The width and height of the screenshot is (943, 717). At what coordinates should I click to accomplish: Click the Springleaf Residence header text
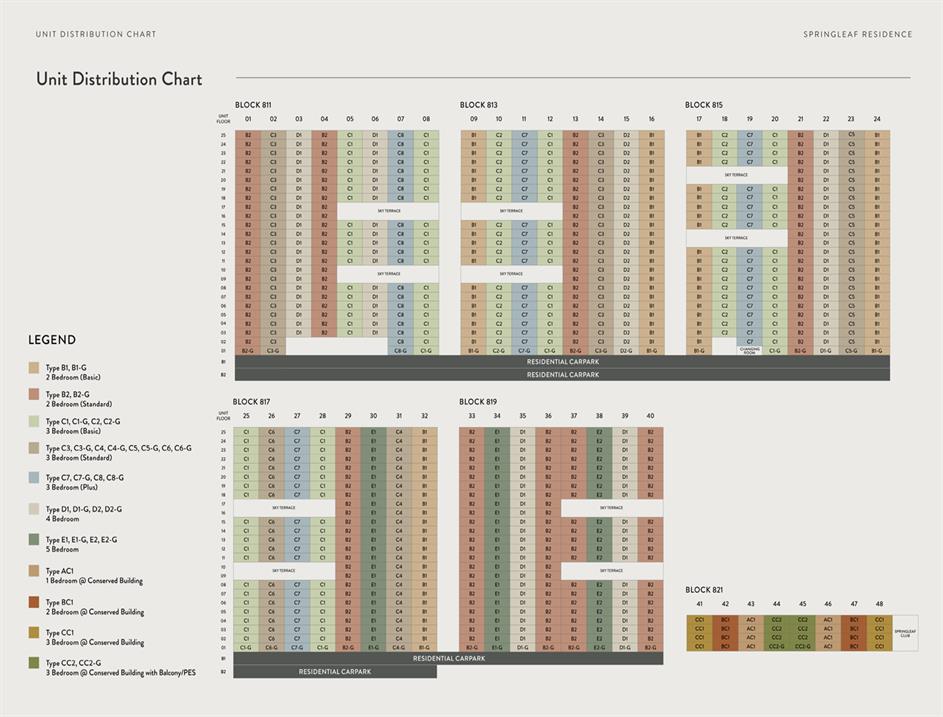coord(857,34)
